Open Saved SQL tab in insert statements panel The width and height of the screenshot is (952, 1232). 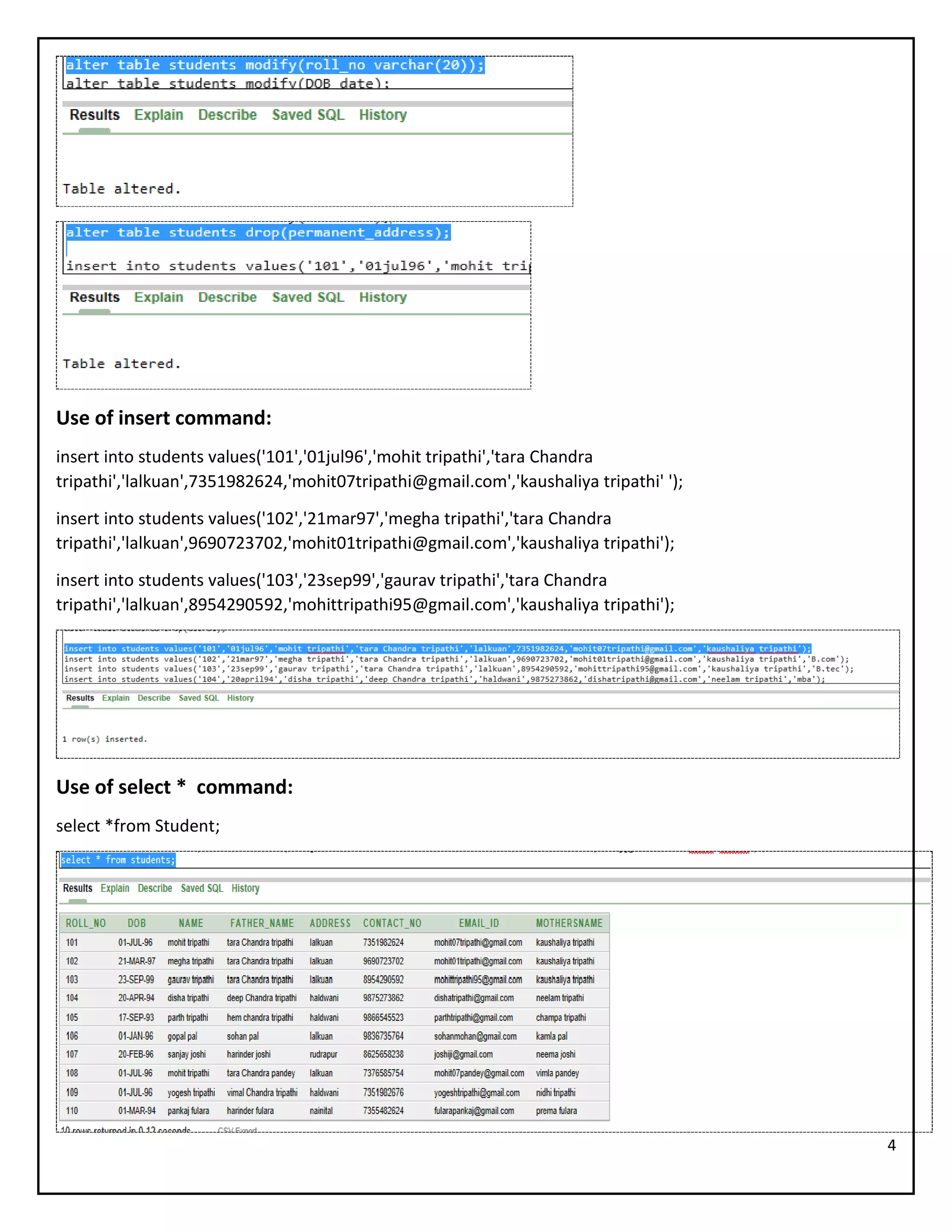point(198,698)
